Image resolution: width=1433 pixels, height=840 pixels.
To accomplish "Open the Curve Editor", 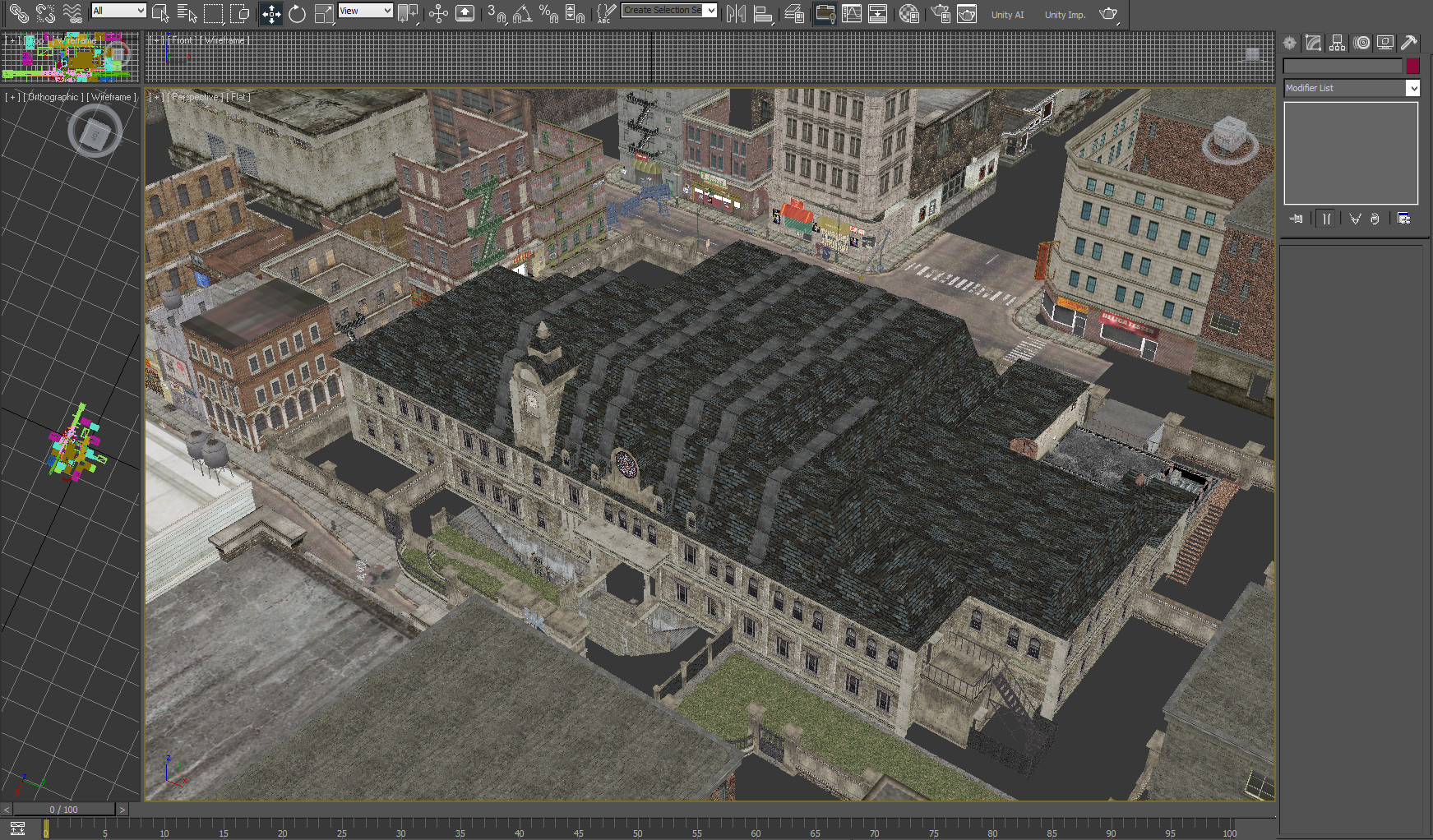I will click(852, 13).
